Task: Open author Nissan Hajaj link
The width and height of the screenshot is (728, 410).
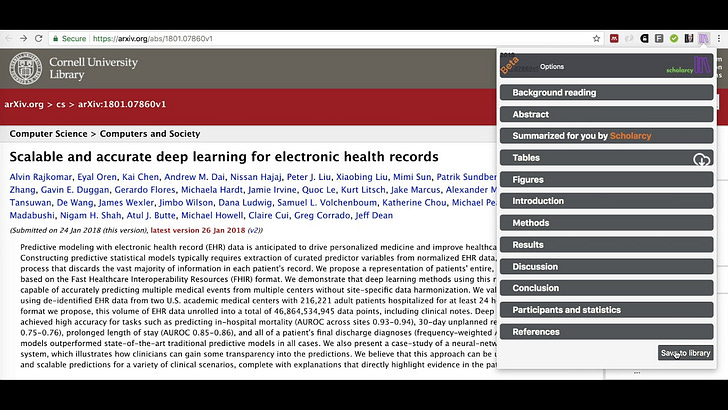Action: pyautogui.click(x=256, y=177)
